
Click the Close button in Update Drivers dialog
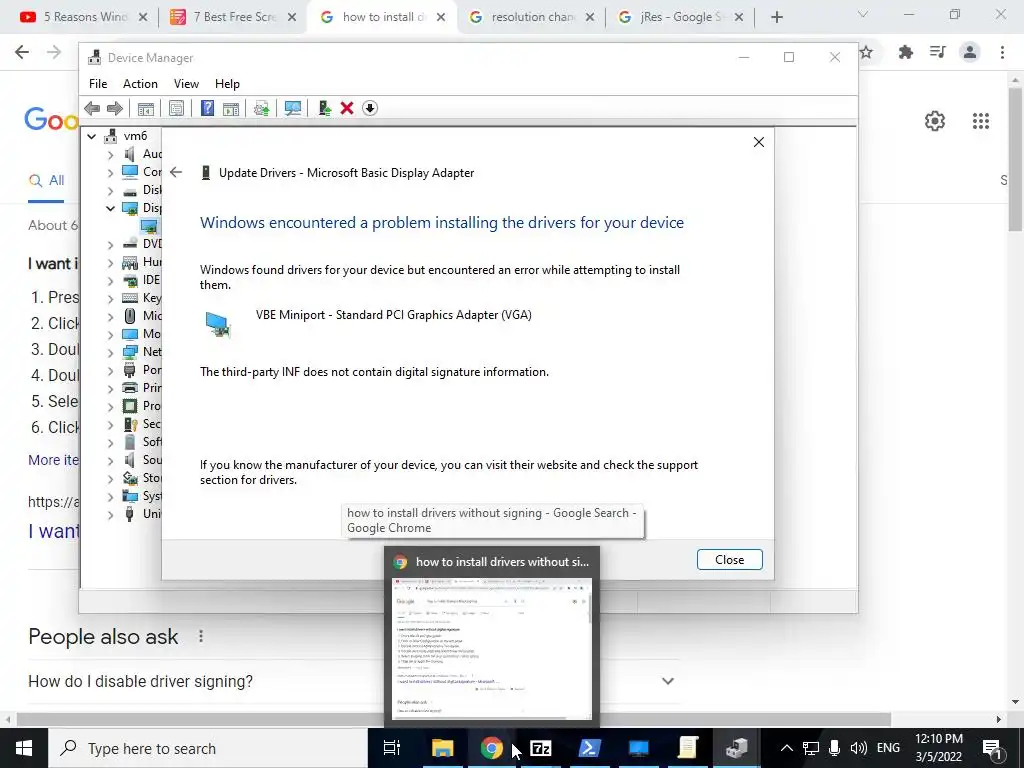(x=729, y=560)
